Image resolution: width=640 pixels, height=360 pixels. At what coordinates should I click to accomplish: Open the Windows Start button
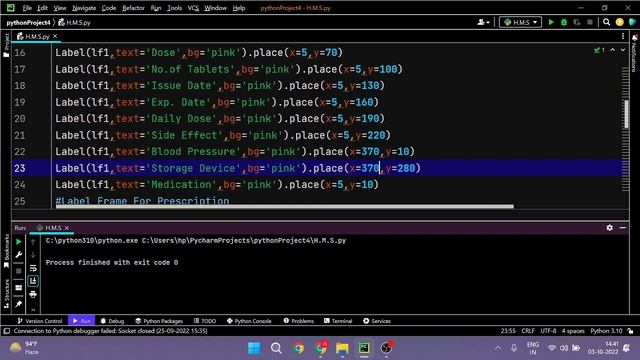[254, 348]
